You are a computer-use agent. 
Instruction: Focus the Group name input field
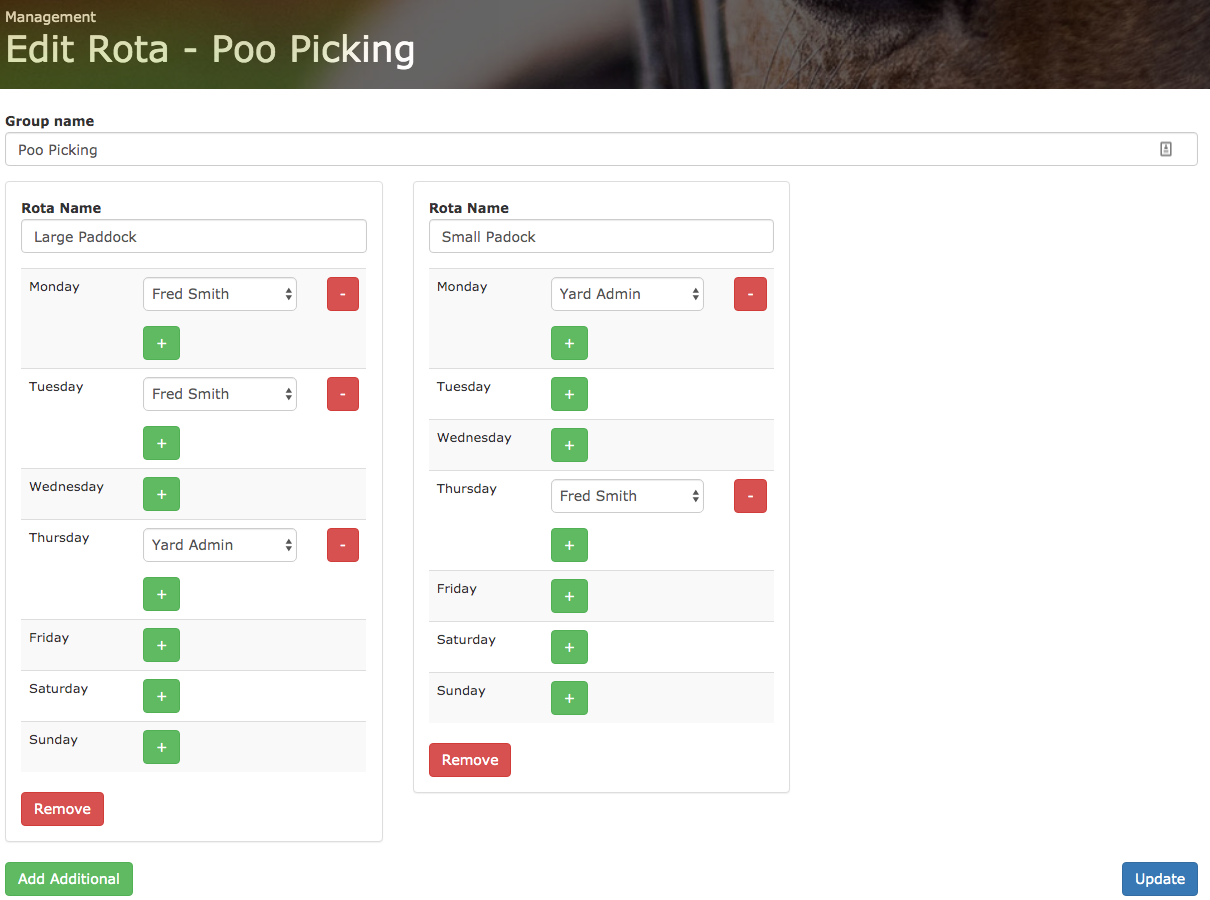[601, 149]
